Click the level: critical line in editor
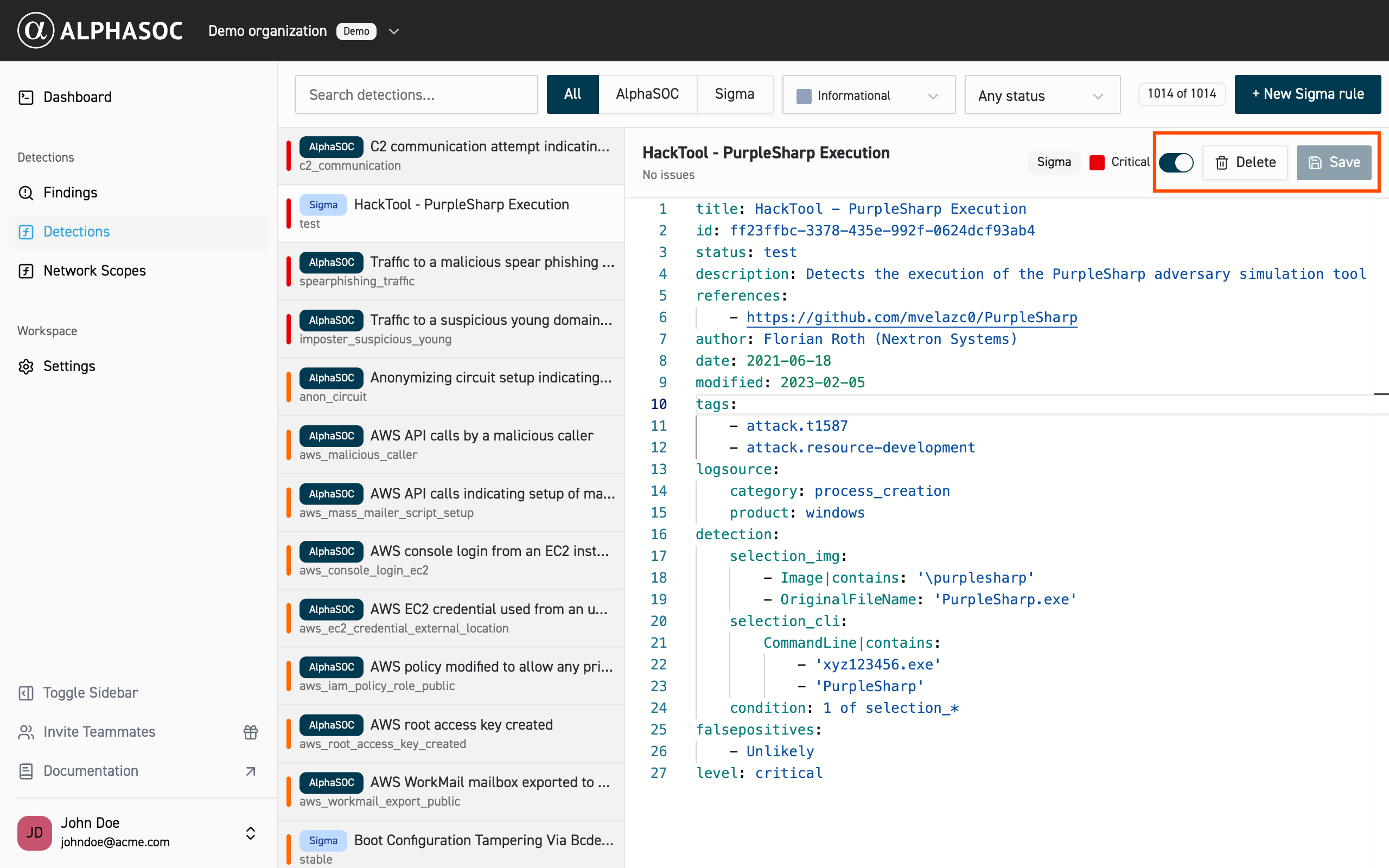Viewport: 1389px width, 868px height. click(x=759, y=773)
